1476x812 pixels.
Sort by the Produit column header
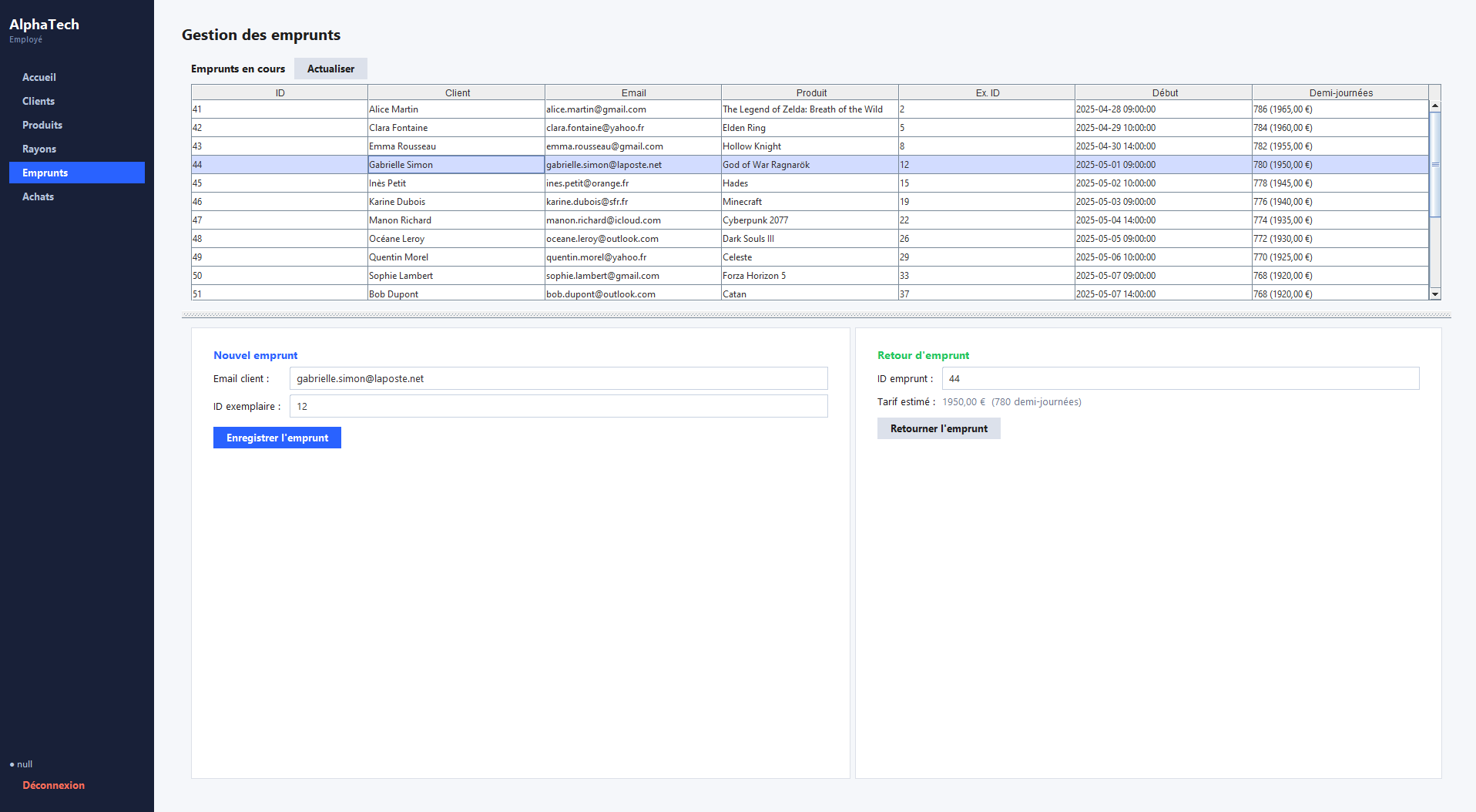[810, 92]
